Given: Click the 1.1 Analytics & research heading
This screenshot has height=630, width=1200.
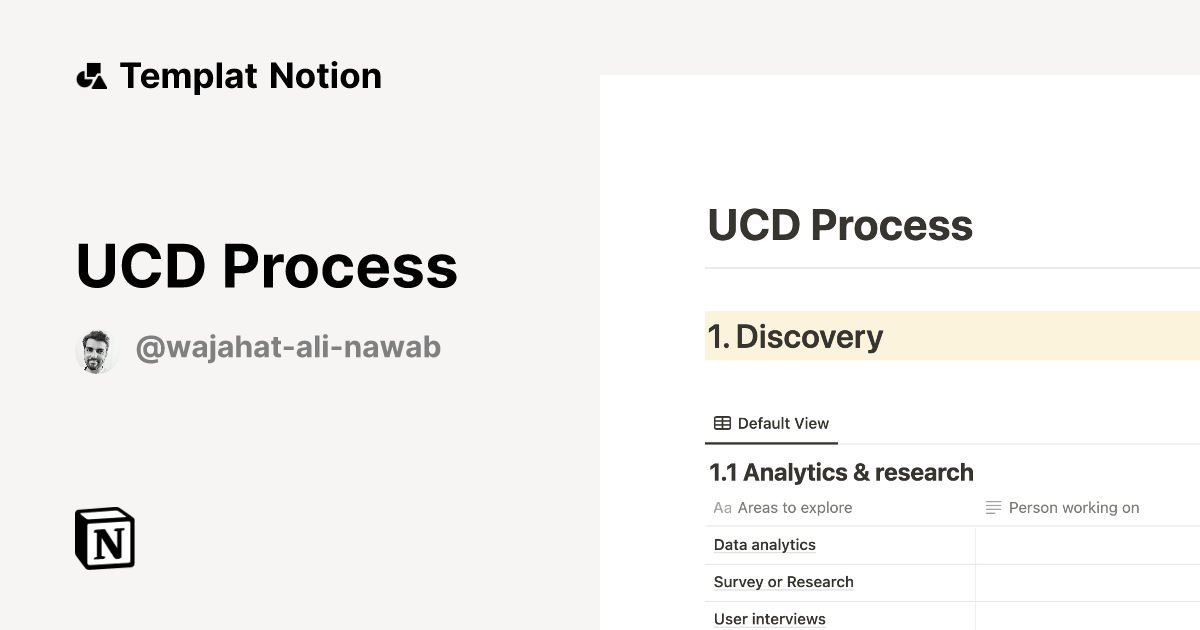Looking at the screenshot, I should coord(841,472).
